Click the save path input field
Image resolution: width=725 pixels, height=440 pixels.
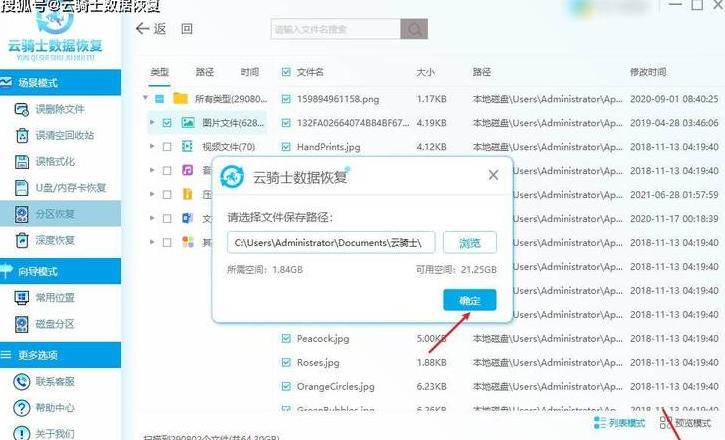point(331,243)
